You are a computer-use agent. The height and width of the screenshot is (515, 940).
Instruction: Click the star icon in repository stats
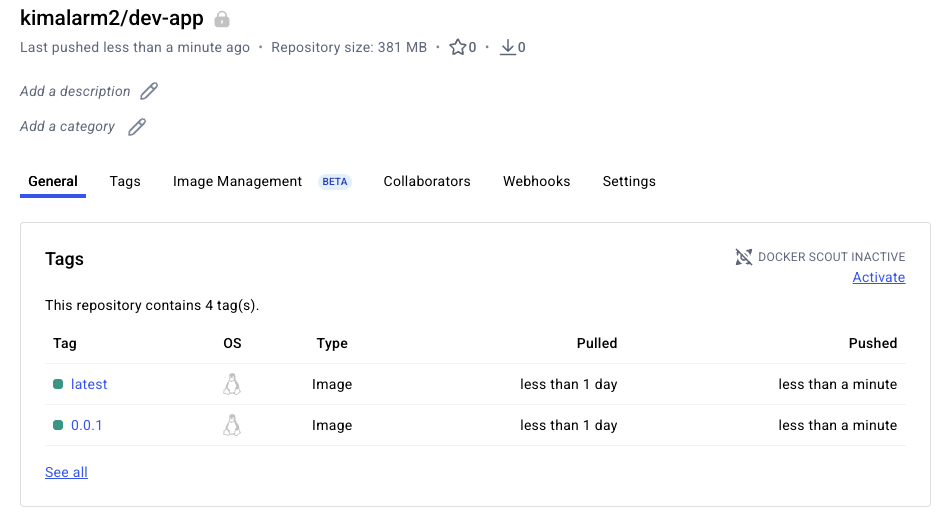(457, 47)
